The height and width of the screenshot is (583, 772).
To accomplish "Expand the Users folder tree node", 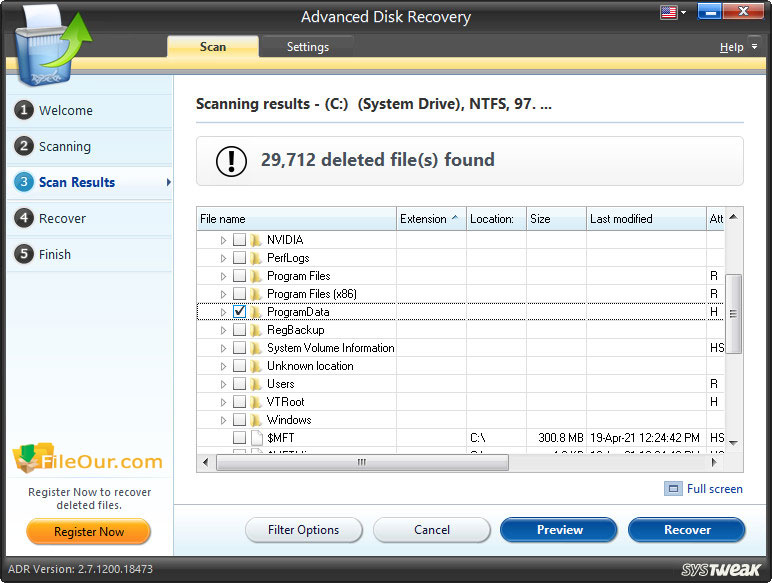I will pyautogui.click(x=223, y=385).
